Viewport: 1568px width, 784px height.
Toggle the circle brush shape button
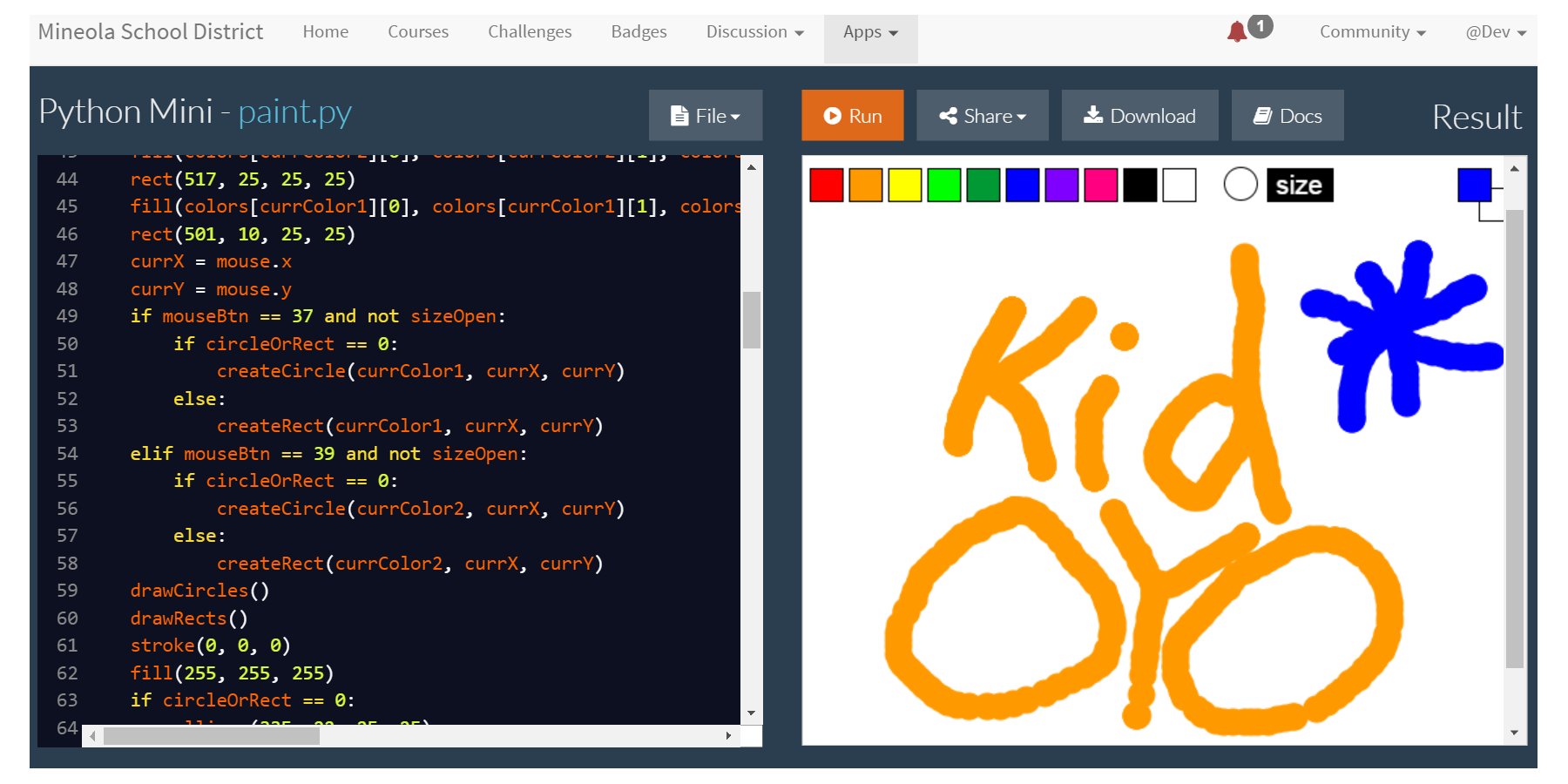point(1240,185)
